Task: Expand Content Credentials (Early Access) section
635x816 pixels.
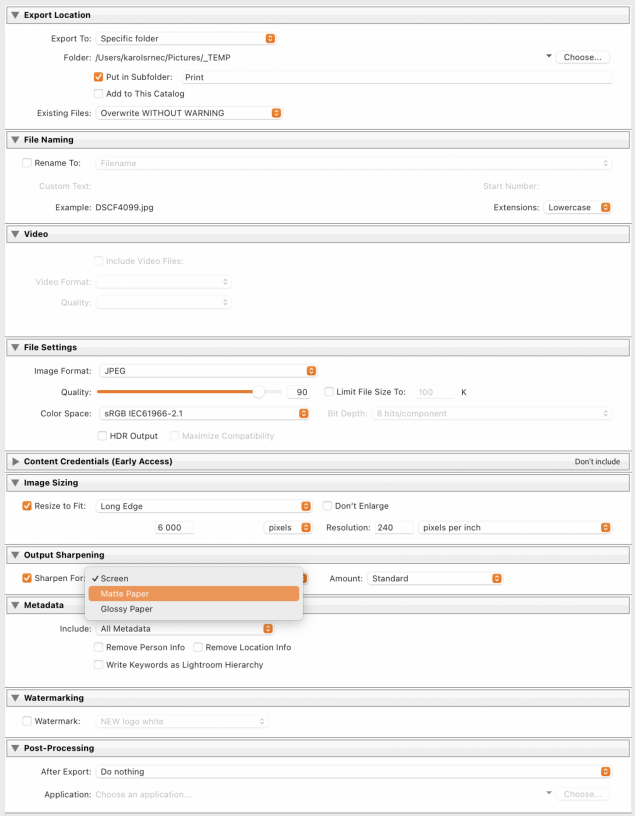Action: 15,461
